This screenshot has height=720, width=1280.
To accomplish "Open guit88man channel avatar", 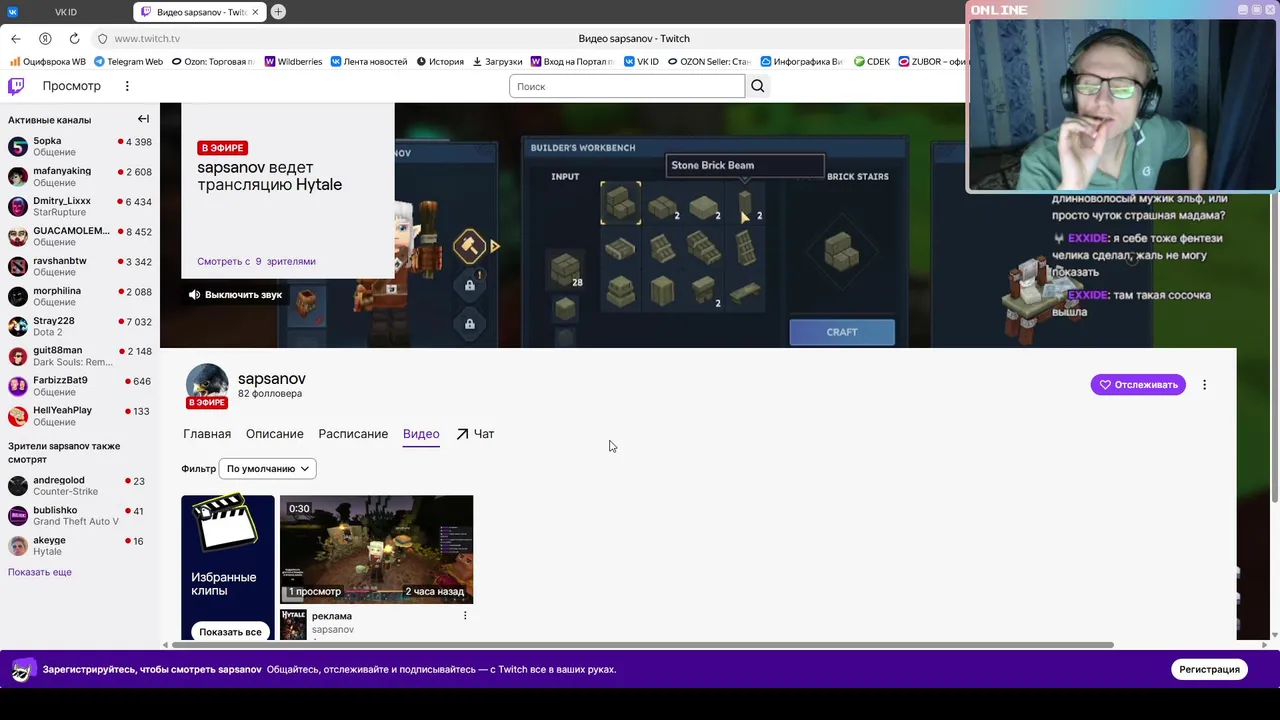I will click(x=18, y=357).
